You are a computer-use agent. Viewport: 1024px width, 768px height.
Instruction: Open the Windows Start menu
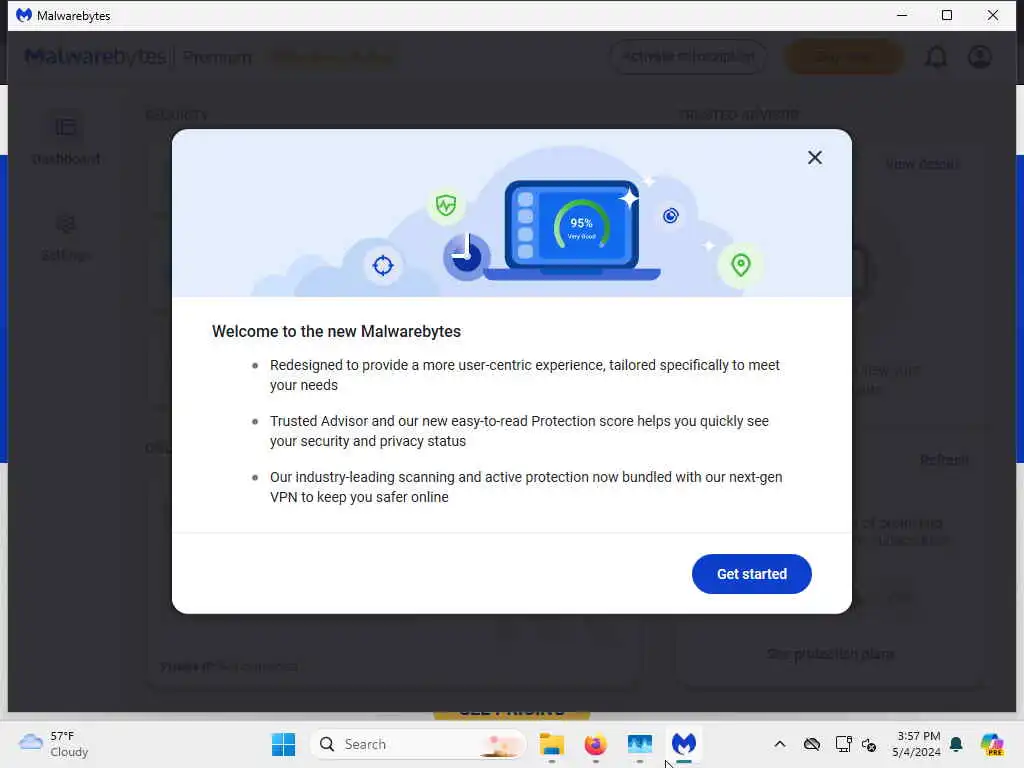tap(283, 744)
